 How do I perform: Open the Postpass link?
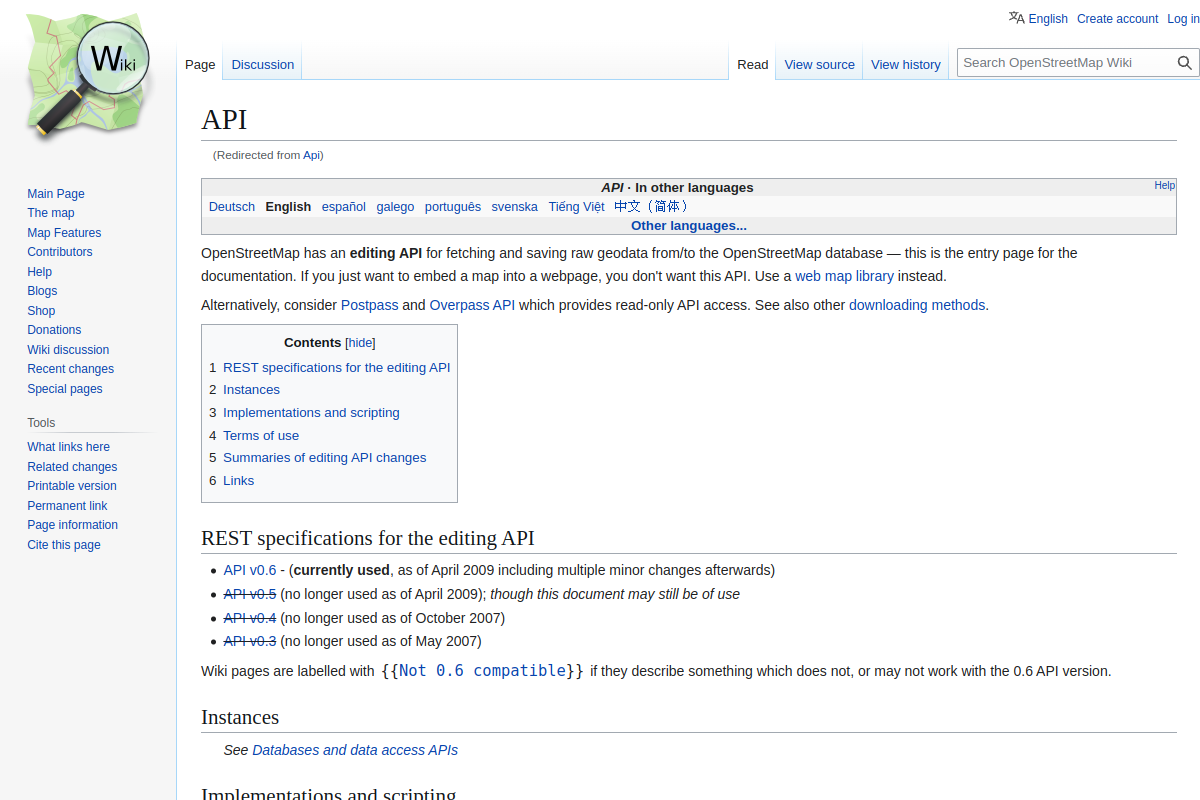pyautogui.click(x=369, y=305)
